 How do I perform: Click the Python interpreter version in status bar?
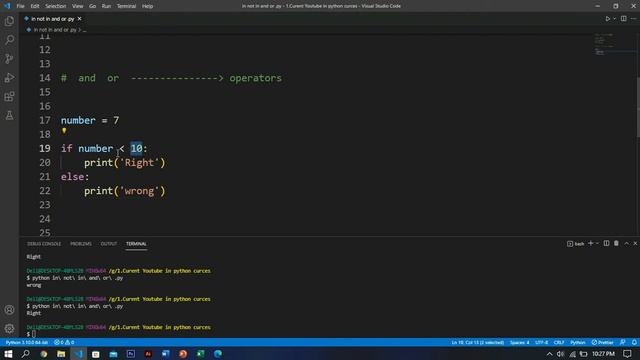[27, 342]
